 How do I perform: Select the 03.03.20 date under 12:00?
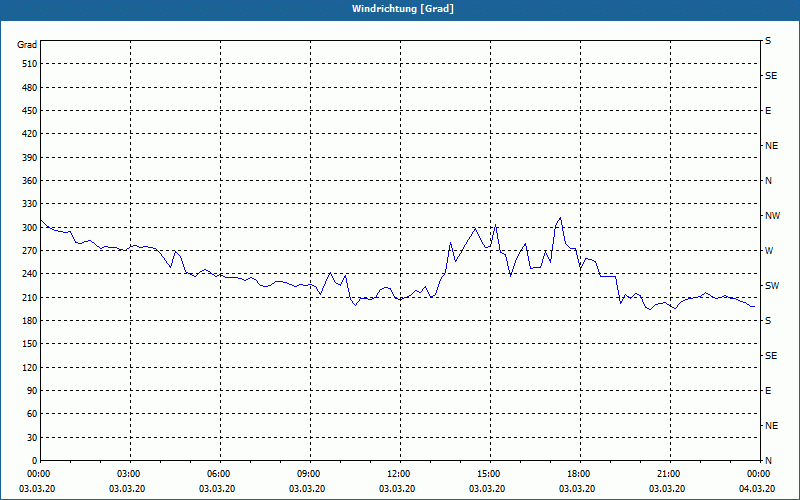397,489
